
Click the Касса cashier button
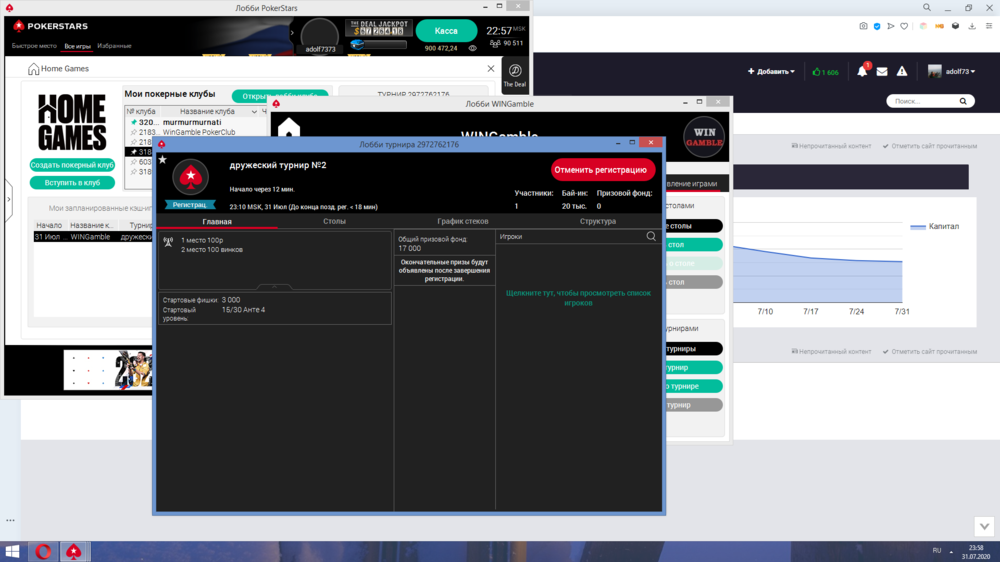(446, 31)
